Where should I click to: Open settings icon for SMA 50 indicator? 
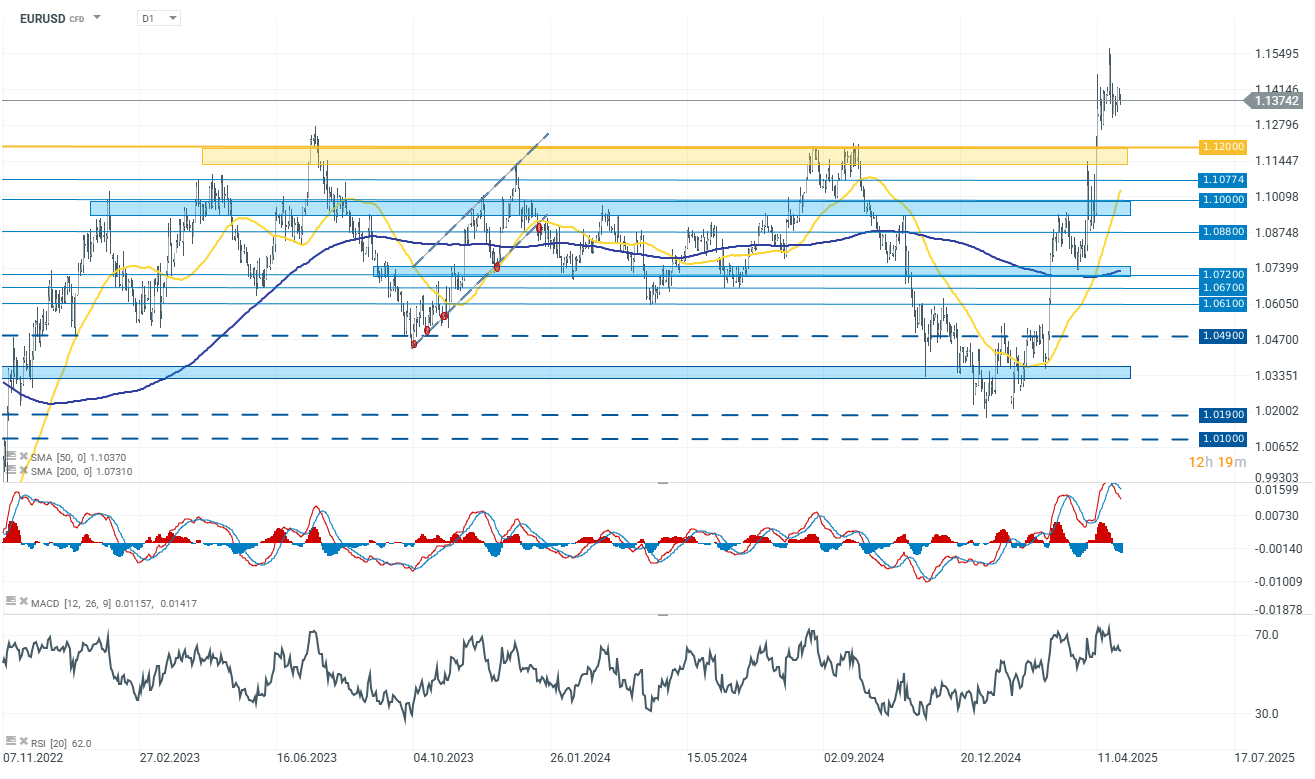pos(11,455)
